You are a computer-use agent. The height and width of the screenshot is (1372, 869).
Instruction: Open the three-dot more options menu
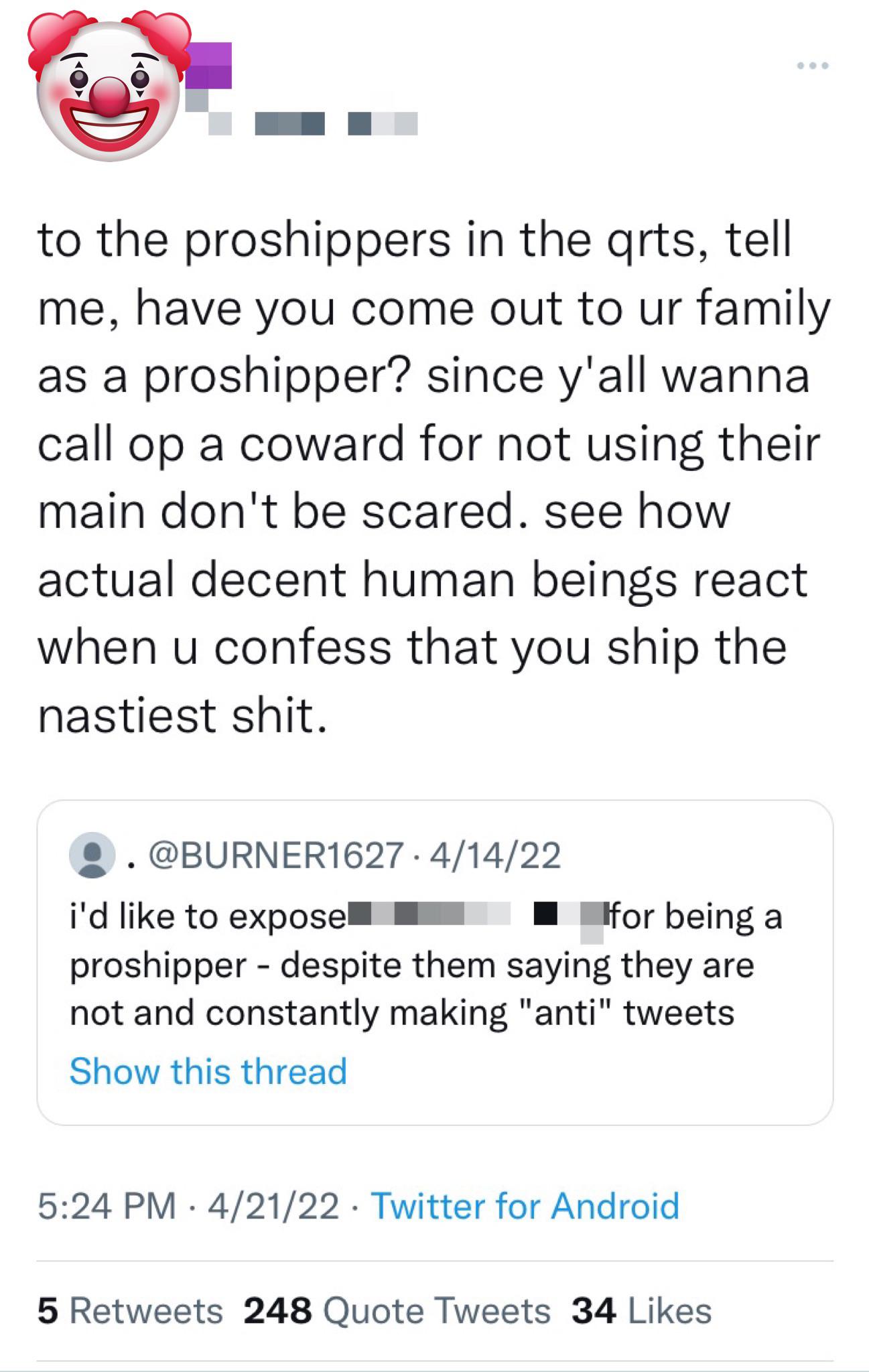click(813, 66)
